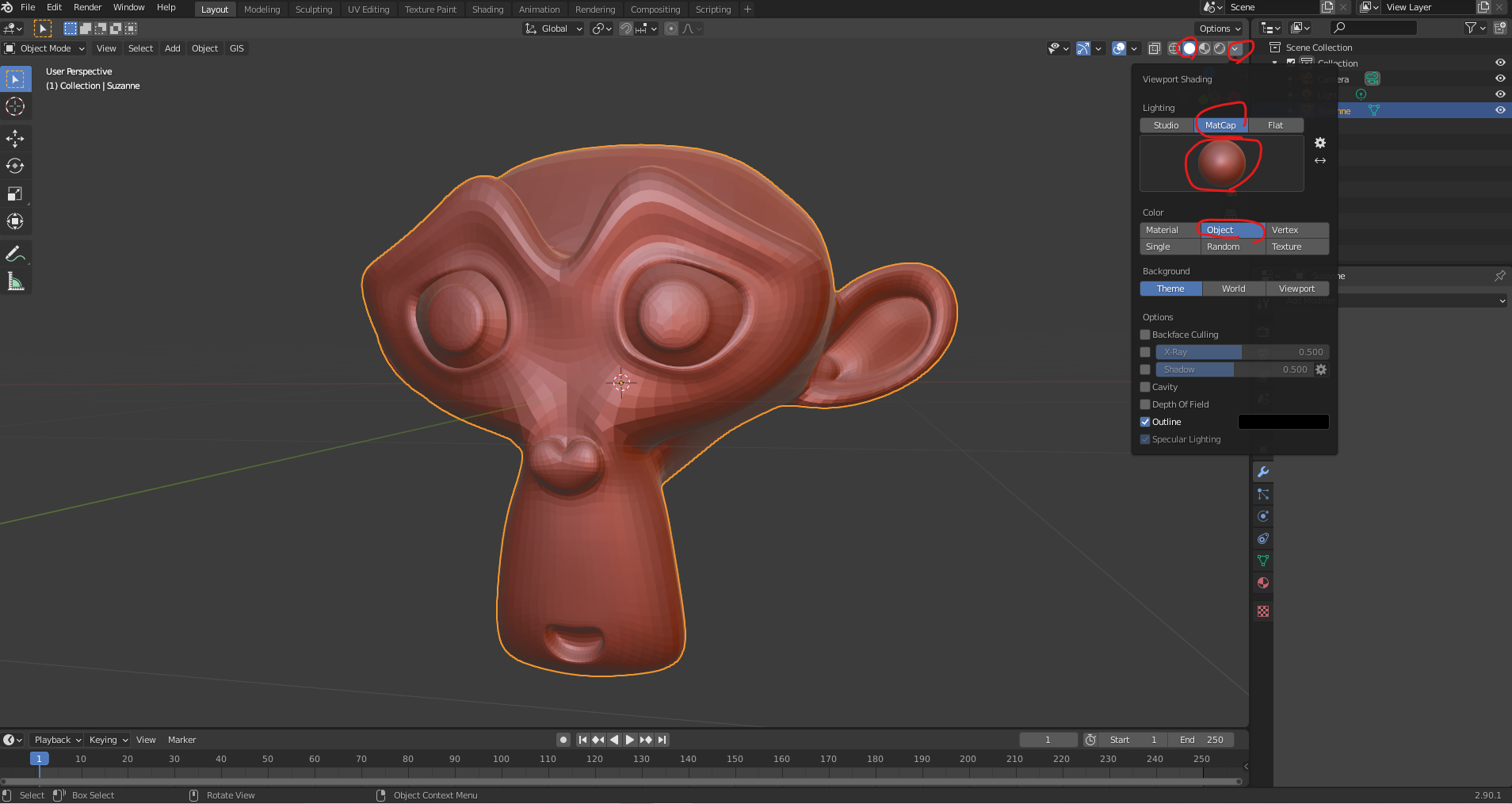Screen dimensions: 1512x804
Task: Choose Random color mode
Action: [1223, 247]
